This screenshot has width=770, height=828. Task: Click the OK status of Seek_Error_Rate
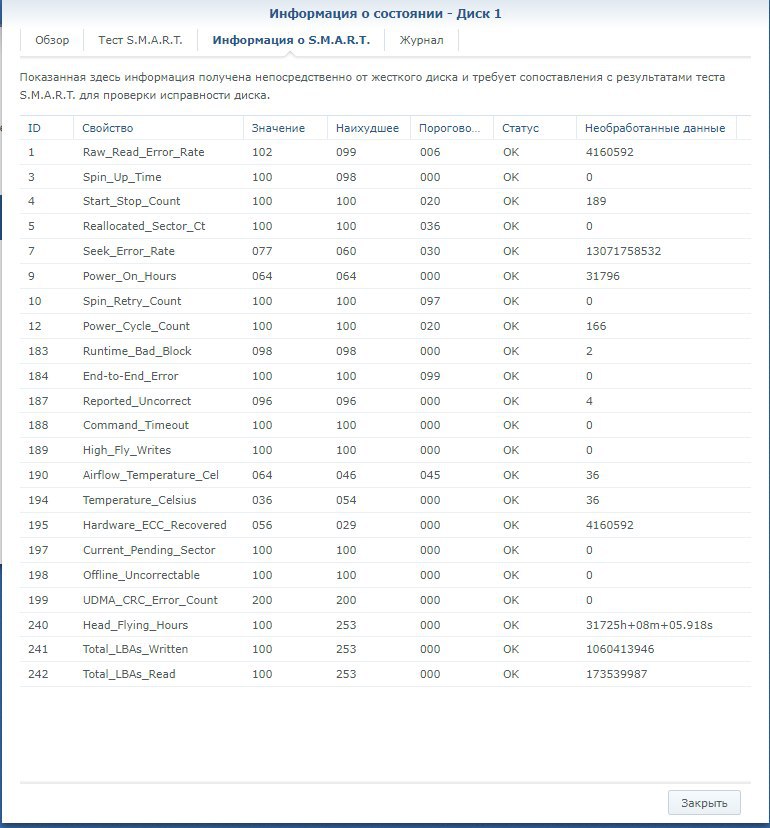pyautogui.click(x=511, y=251)
